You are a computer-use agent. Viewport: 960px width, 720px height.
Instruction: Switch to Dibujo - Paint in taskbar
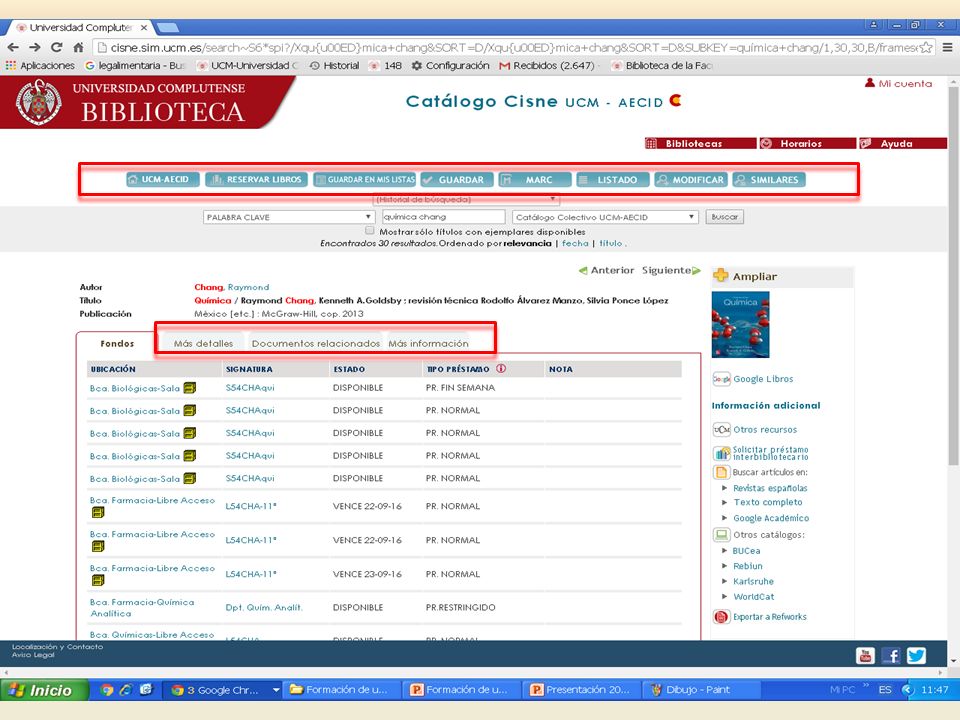700,690
